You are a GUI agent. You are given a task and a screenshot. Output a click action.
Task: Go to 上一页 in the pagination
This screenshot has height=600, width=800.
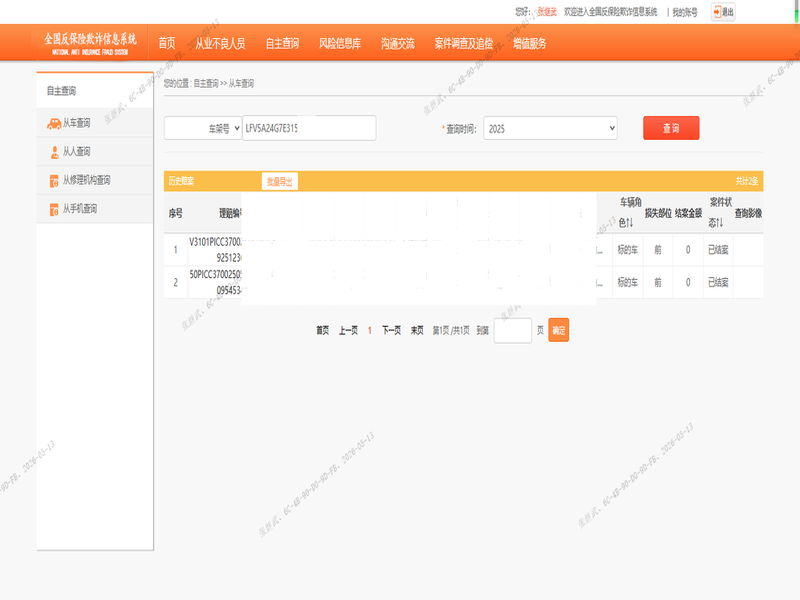(x=348, y=331)
